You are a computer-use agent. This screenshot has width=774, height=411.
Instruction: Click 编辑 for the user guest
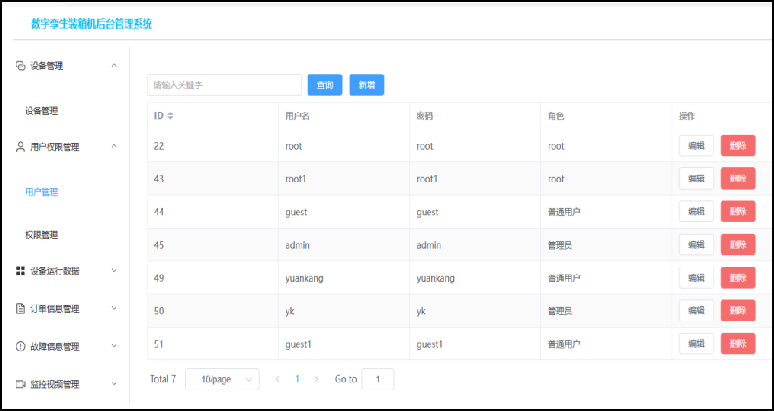point(696,211)
